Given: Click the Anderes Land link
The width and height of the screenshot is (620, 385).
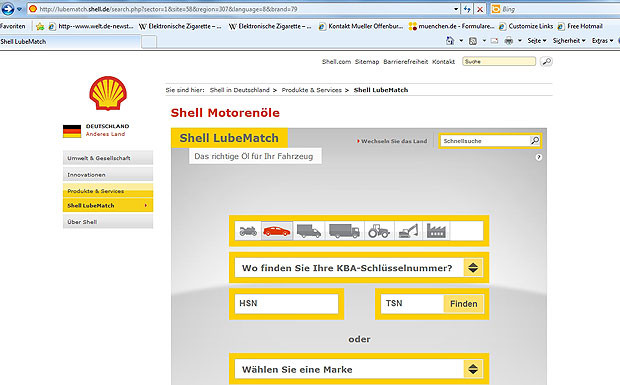Looking at the screenshot, I should 105,134.
